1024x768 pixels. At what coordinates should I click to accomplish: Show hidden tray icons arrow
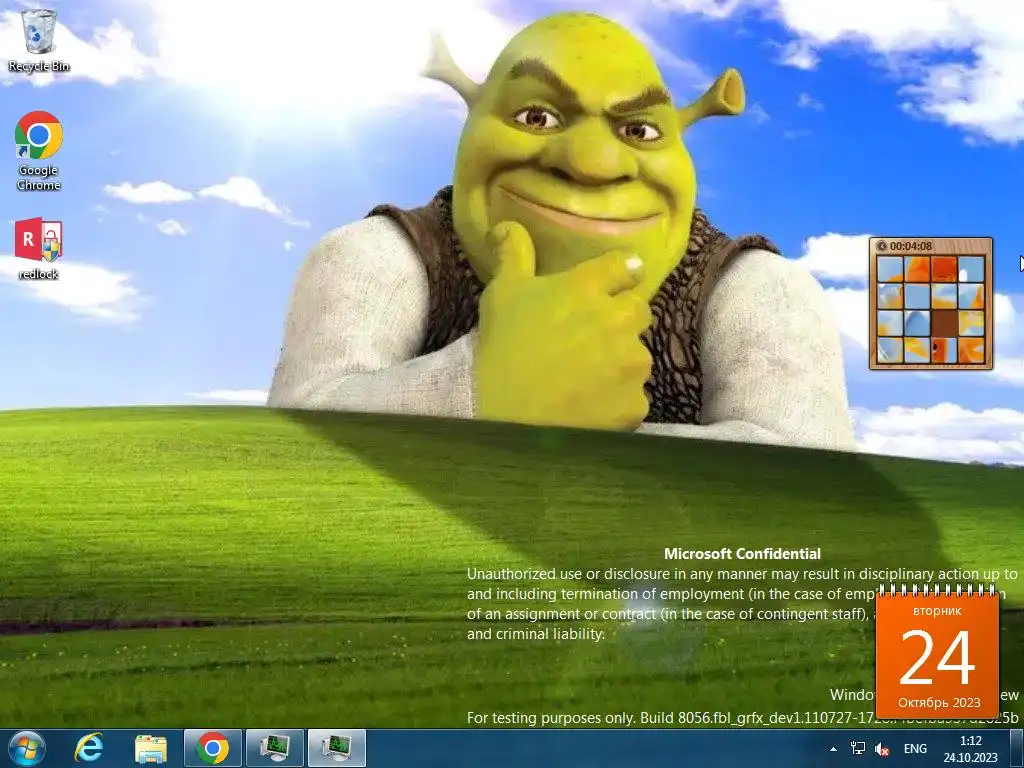pyautogui.click(x=833, y=749)
